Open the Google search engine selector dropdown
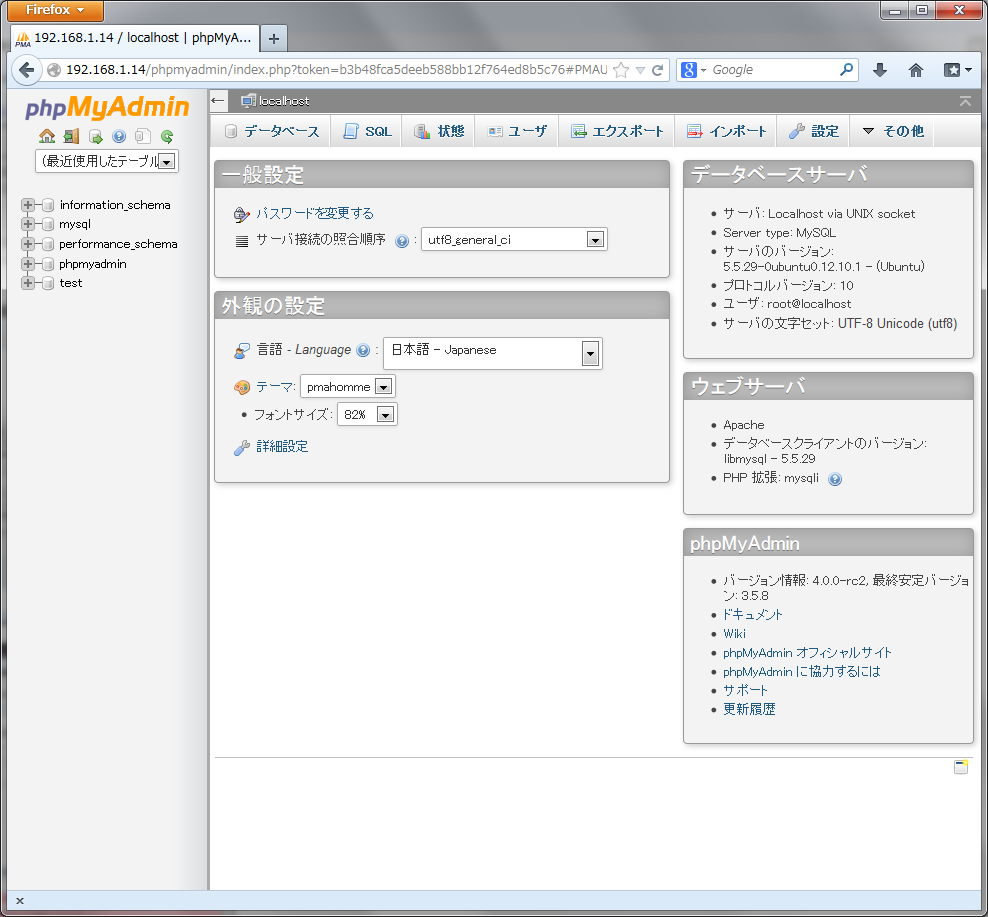The width and height of the screenshot is (988, 917). 694,70
